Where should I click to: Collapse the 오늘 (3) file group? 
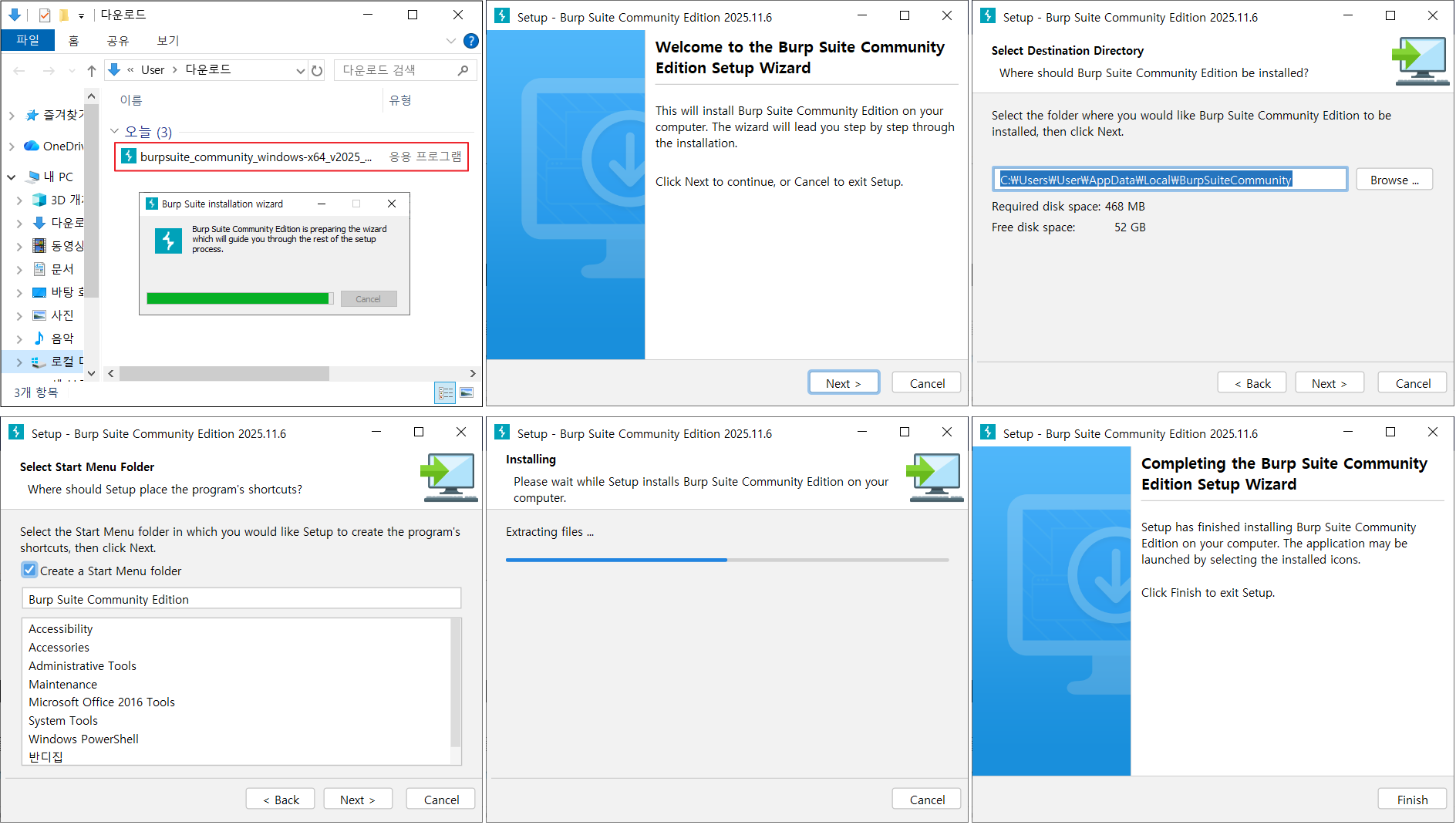coord(115,132)
